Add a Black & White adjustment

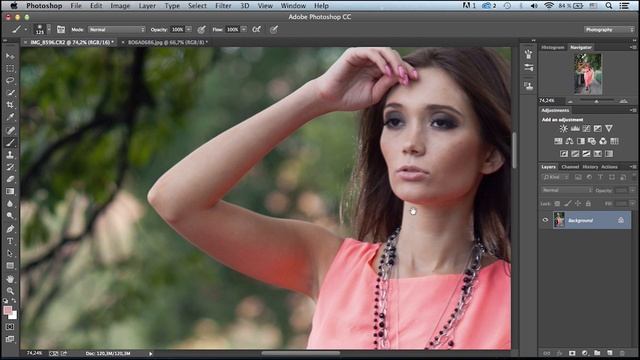click(580, 141)
